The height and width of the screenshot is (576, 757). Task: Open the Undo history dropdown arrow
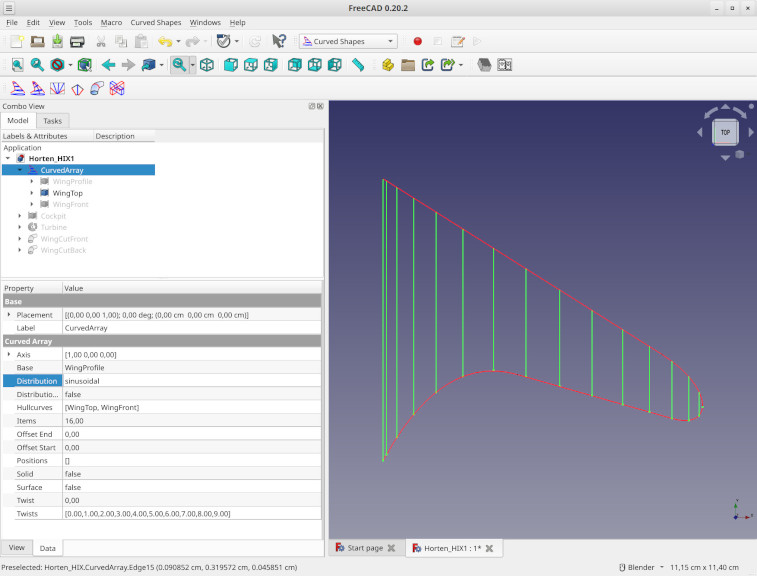tap(178, 42)
